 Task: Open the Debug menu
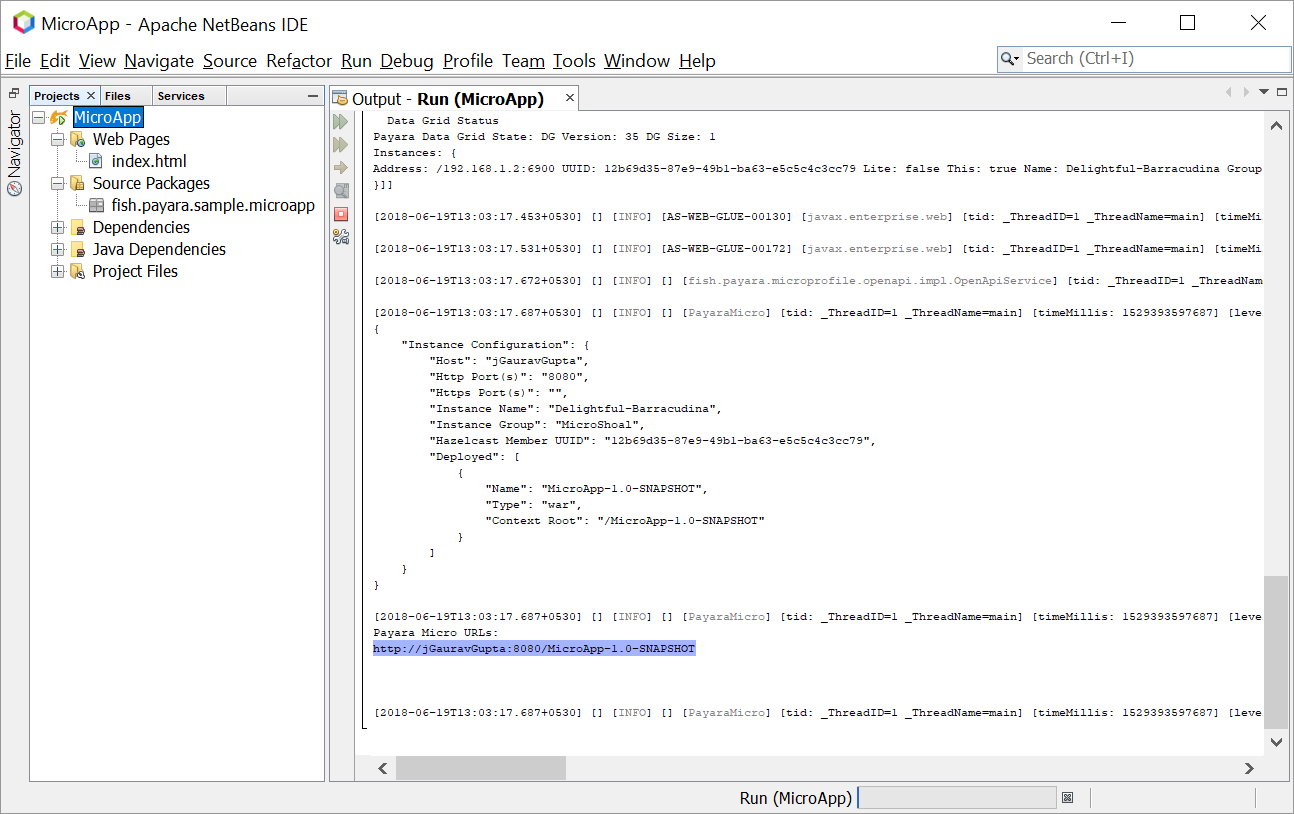(406, 61)
